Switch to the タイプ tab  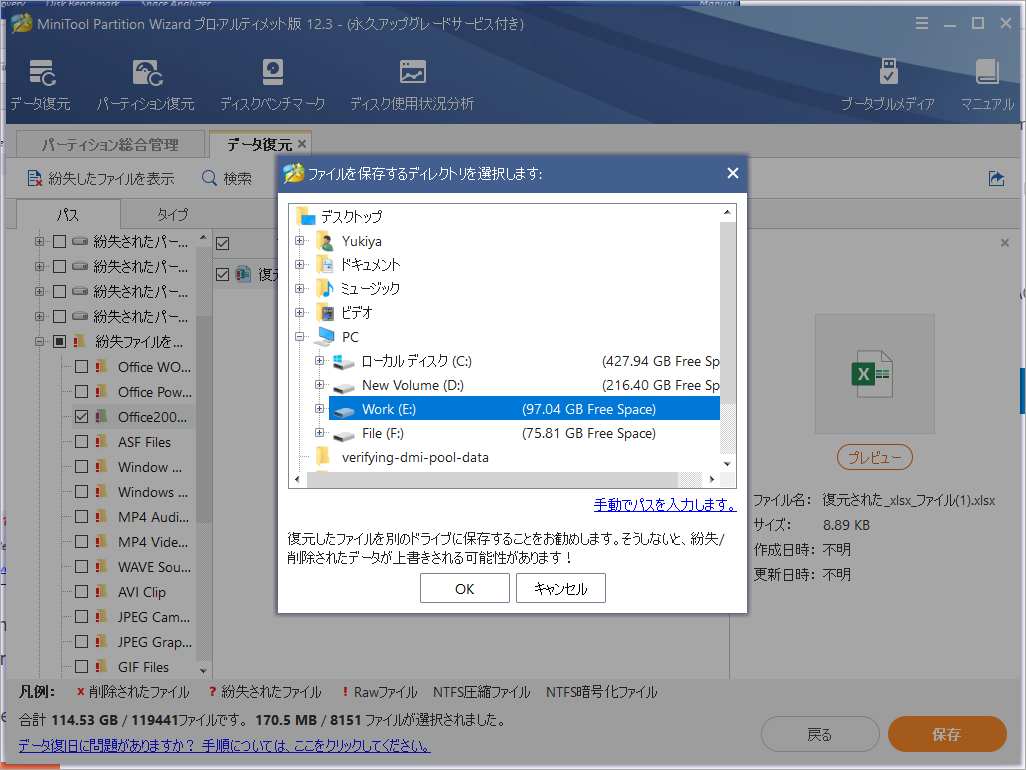coord(173,213)
